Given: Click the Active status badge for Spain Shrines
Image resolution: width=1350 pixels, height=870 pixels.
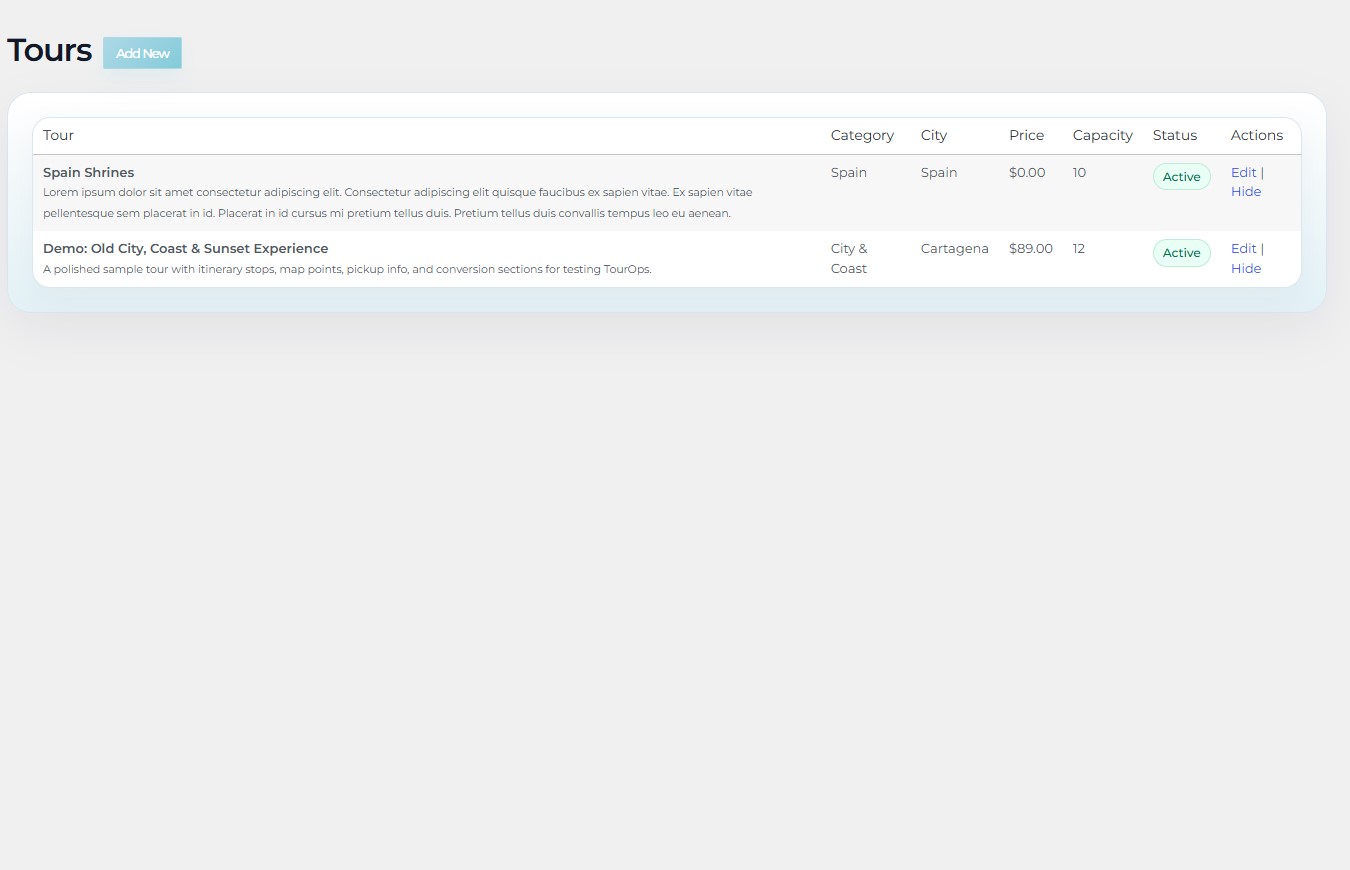Looking at the screenshot, I should 1181,177.
